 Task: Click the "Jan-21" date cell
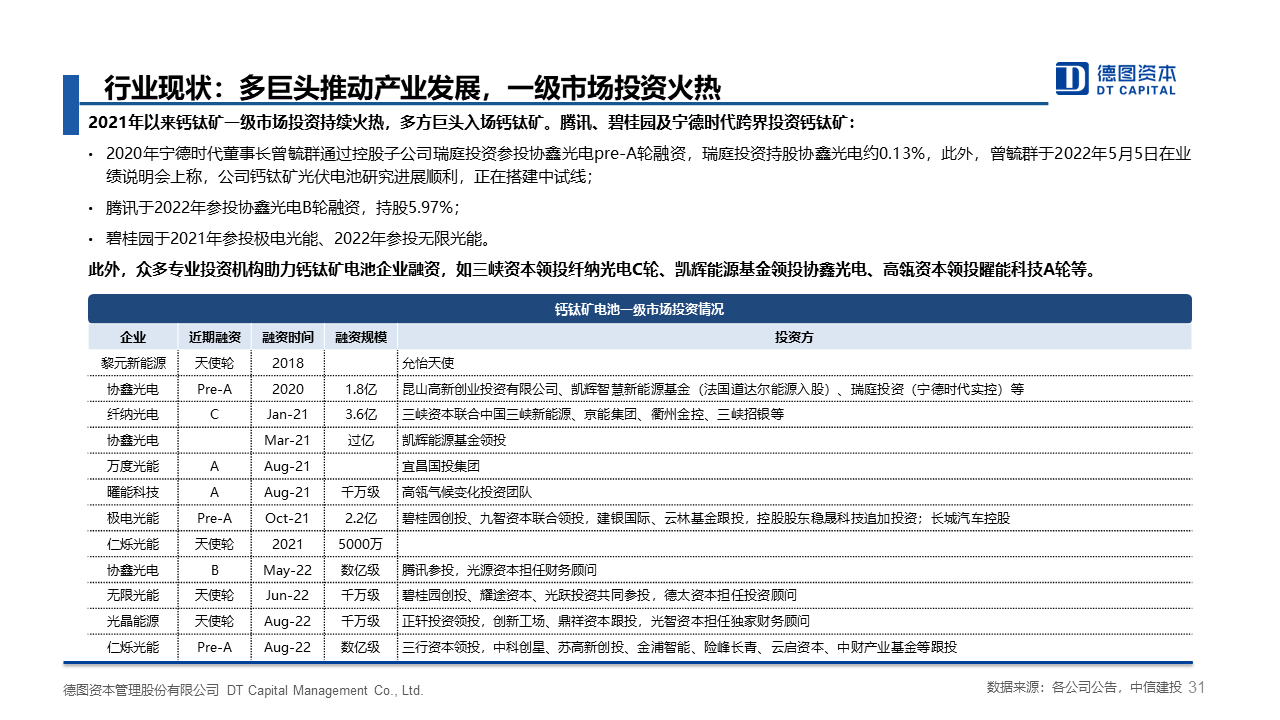coord(288,414)
